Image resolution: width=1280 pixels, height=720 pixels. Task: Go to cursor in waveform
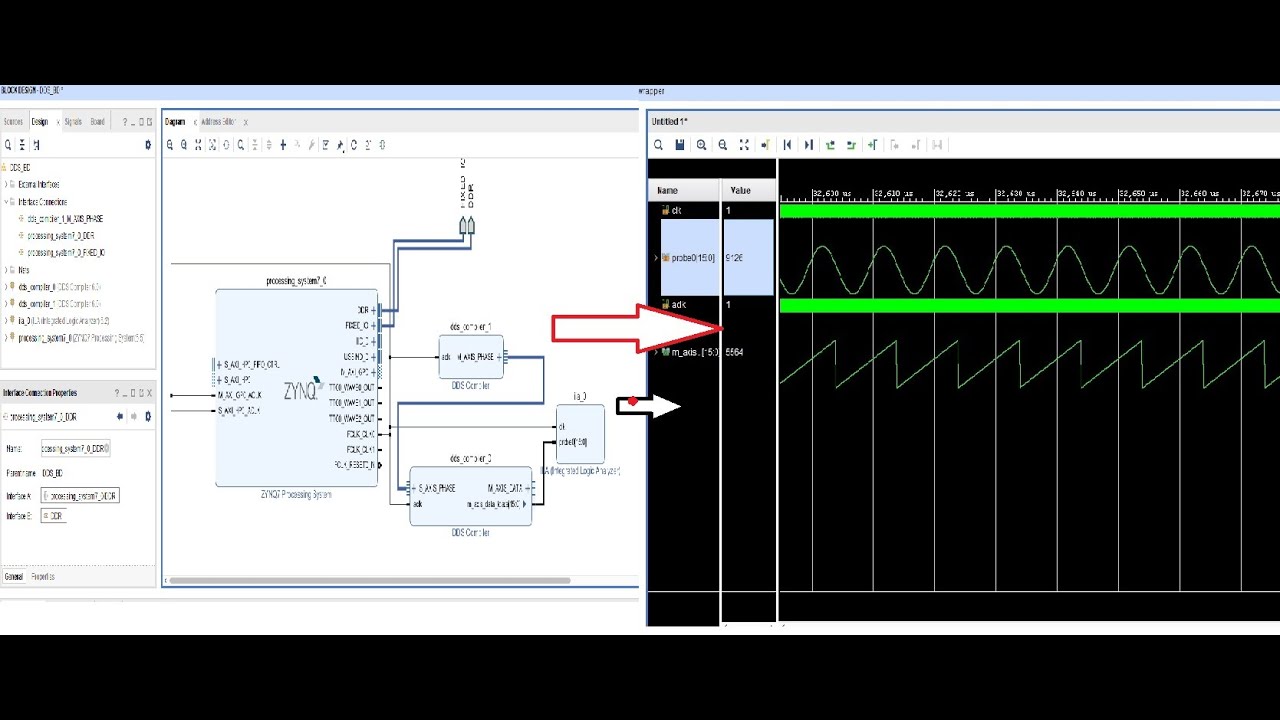pos(765,145)
